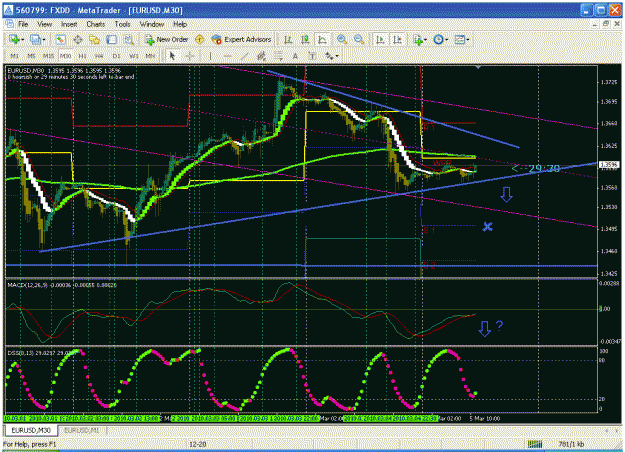Open the Data Window crosshair icon
The width and height of the screenshot is (625, 452).
click(x=78, y=39)
